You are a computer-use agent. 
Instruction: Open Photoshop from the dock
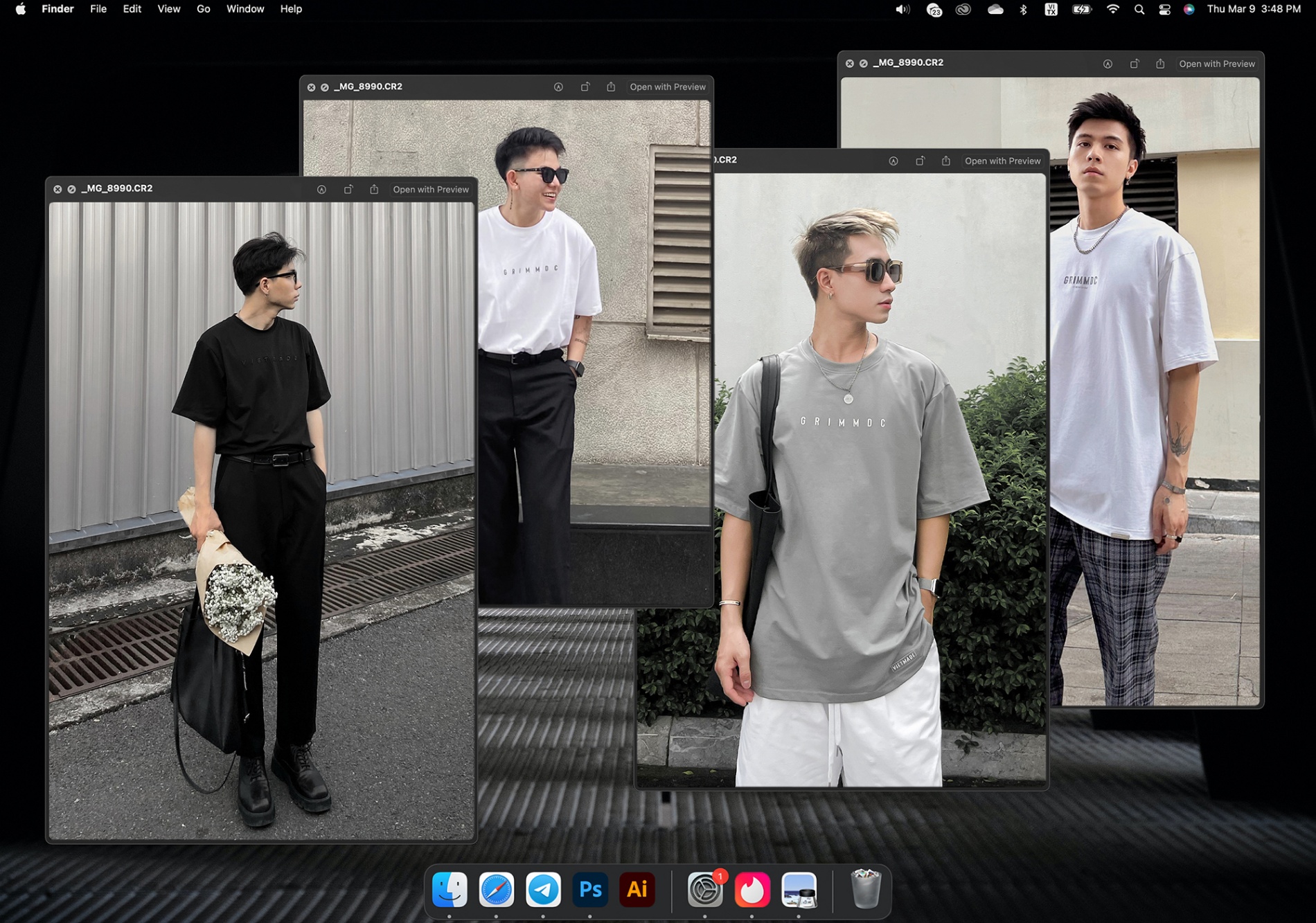[590, 890]
